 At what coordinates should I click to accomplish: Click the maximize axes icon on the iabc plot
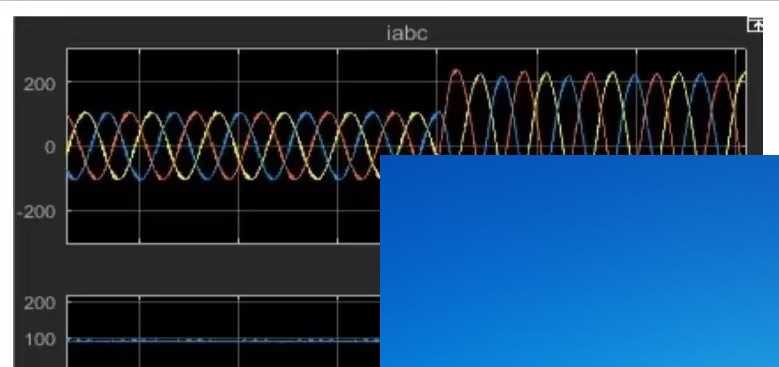tap(755, 24)
